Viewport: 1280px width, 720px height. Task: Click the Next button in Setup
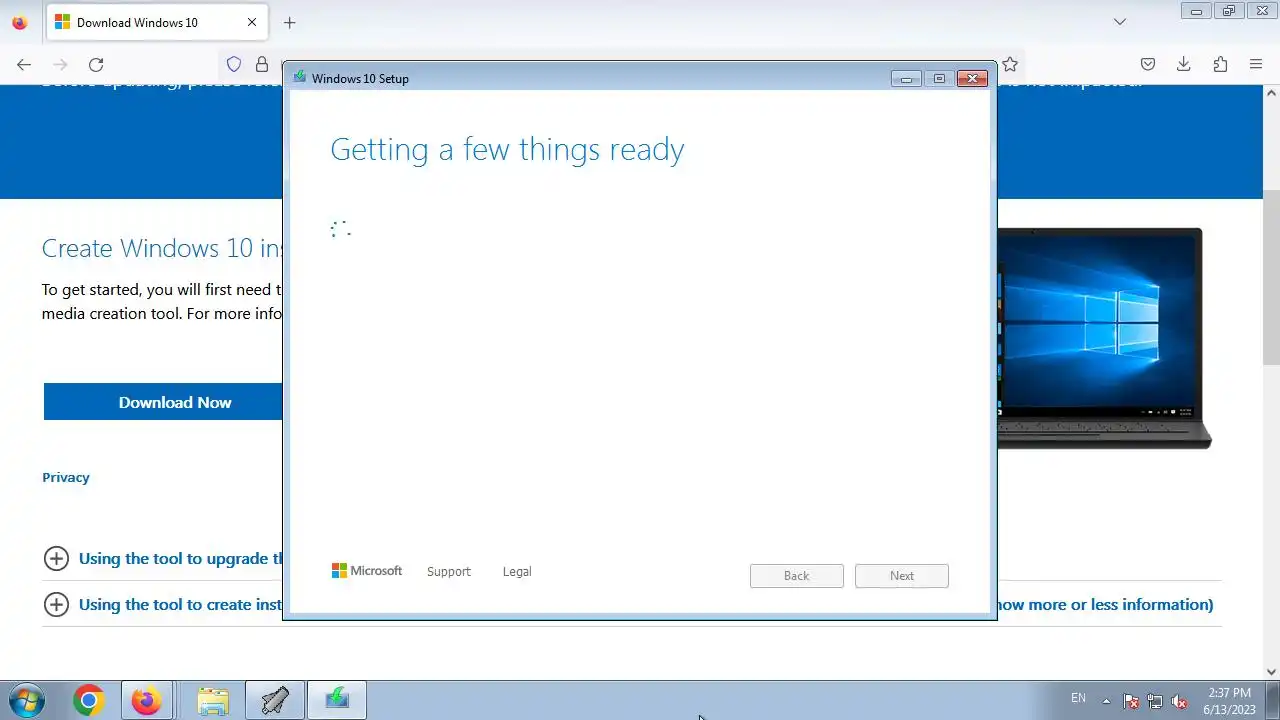pyautogui.click(x=902, y=576)
